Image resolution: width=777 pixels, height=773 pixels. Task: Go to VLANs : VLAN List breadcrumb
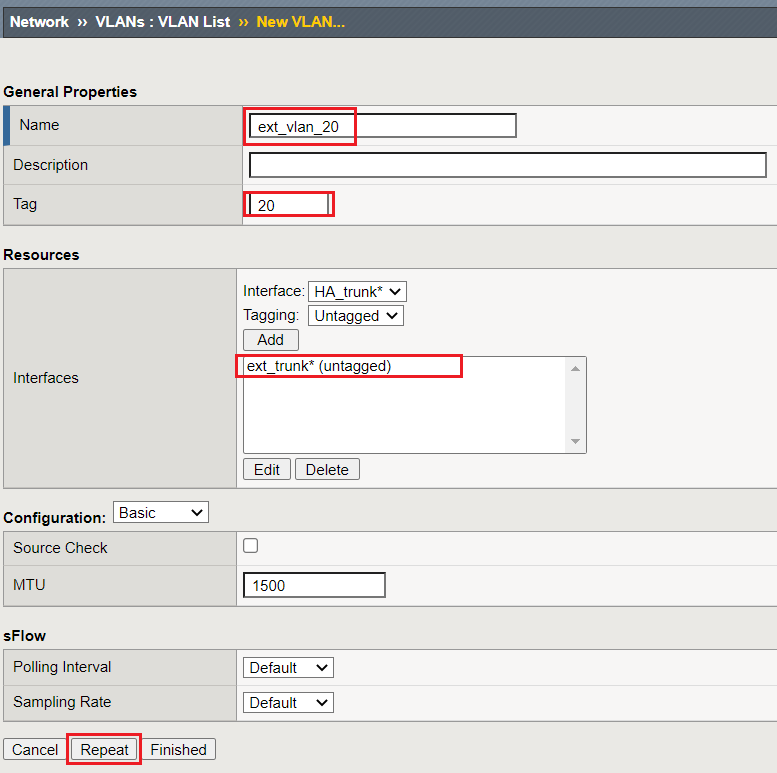pos(163,22)
